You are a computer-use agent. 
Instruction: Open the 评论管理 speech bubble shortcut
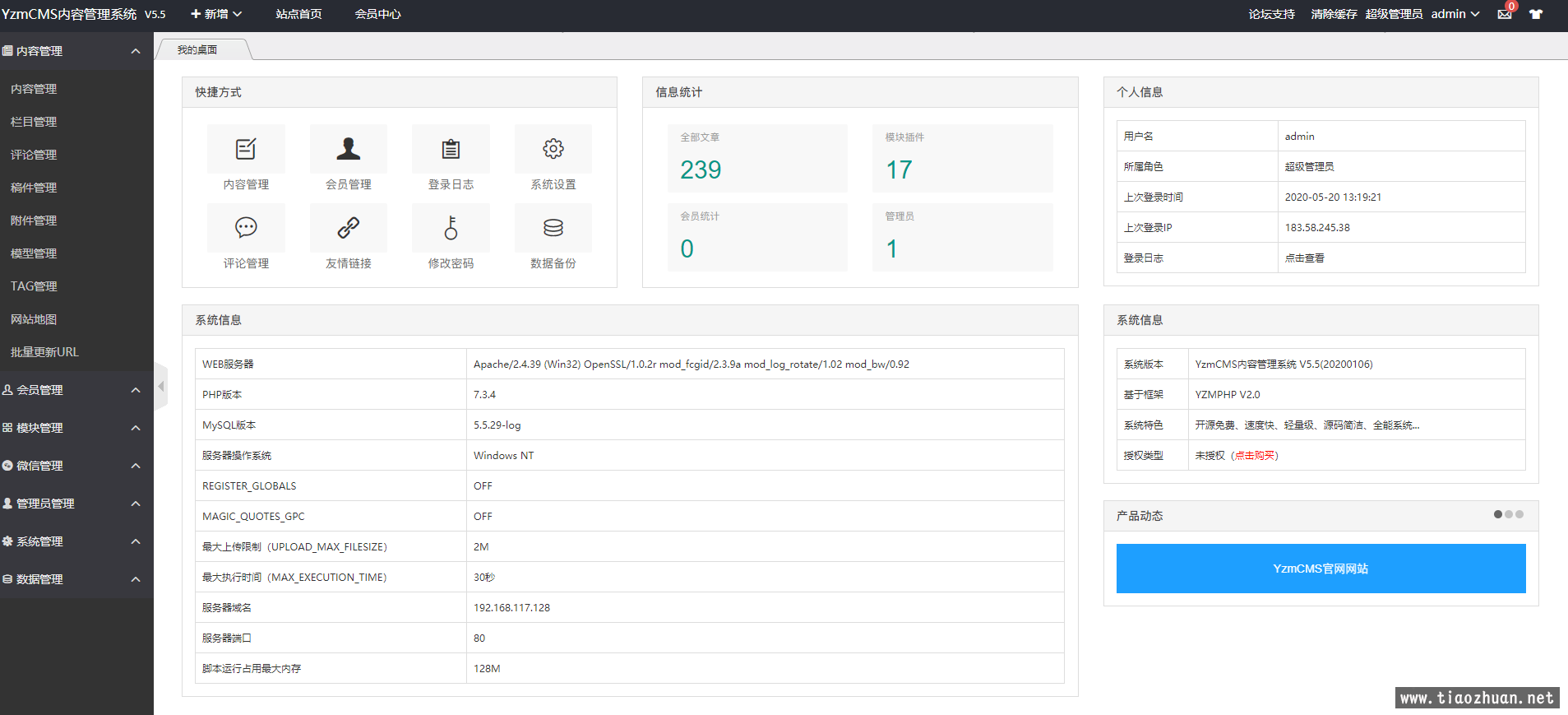[246, 228]
